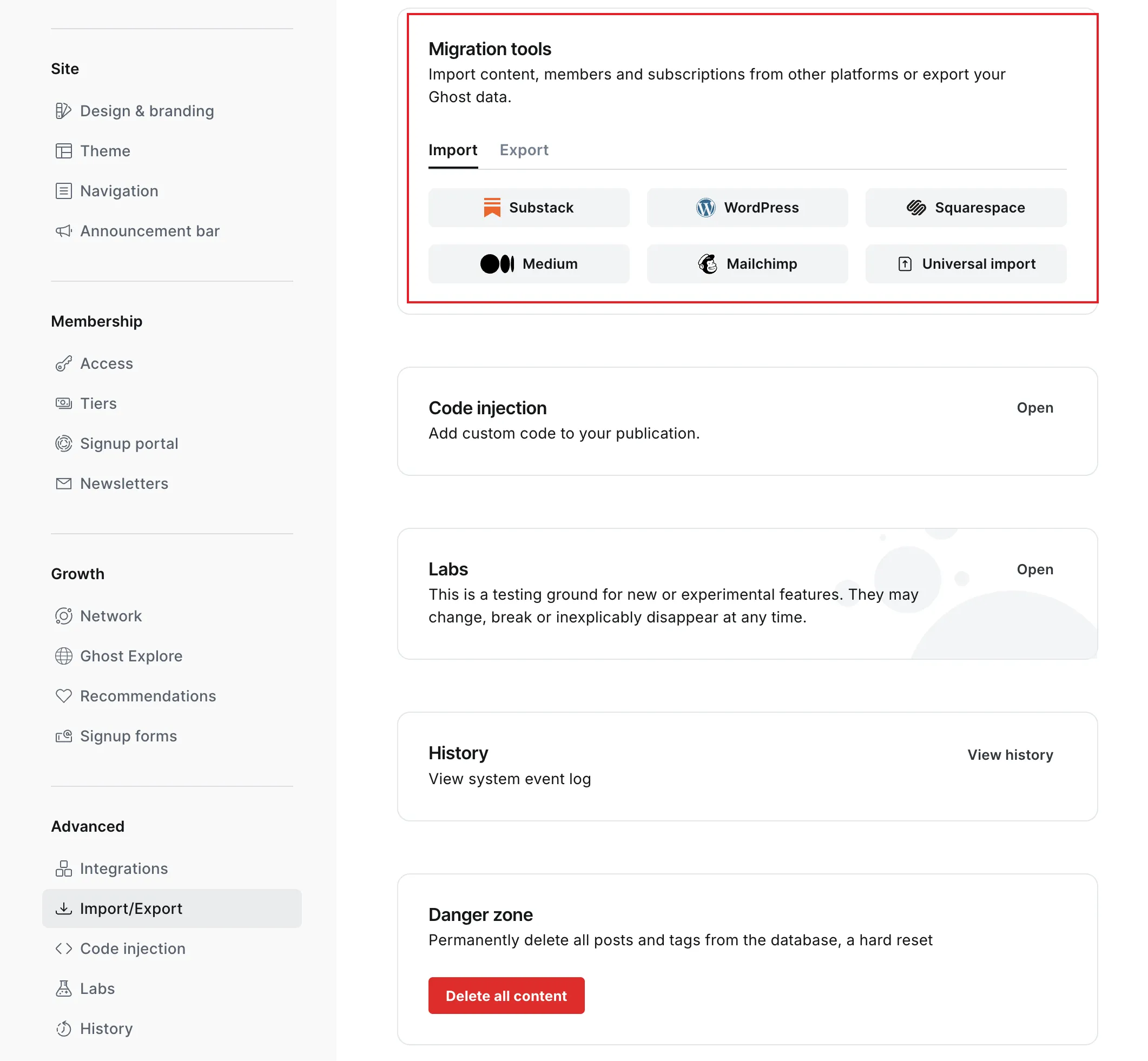
Task: Click the Labs flask icon in sidebar
Action: pos(63,988)
